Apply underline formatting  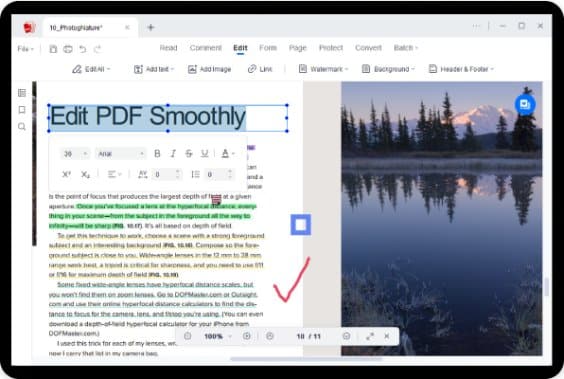205,154
